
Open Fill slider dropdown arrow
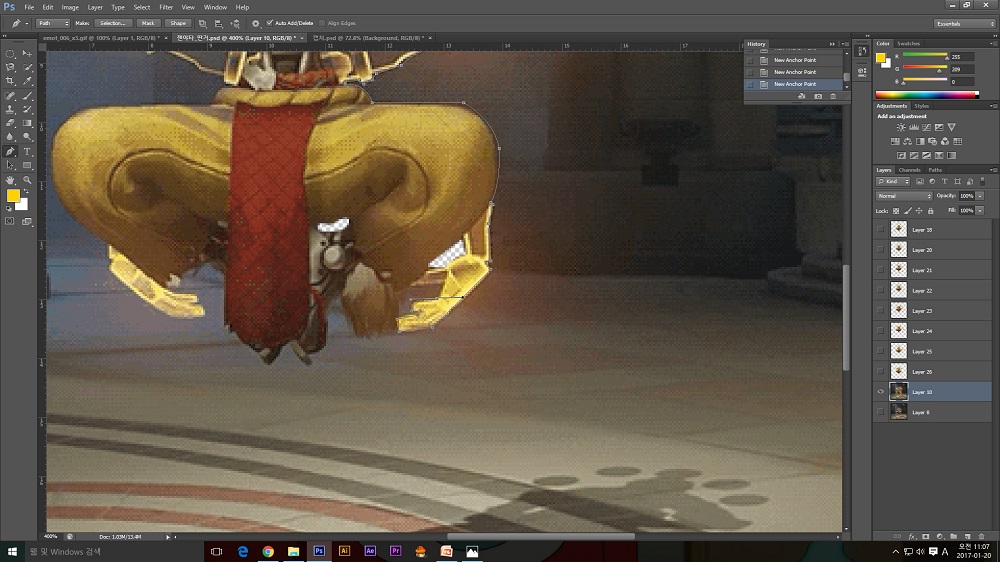(x=980, y=211)
